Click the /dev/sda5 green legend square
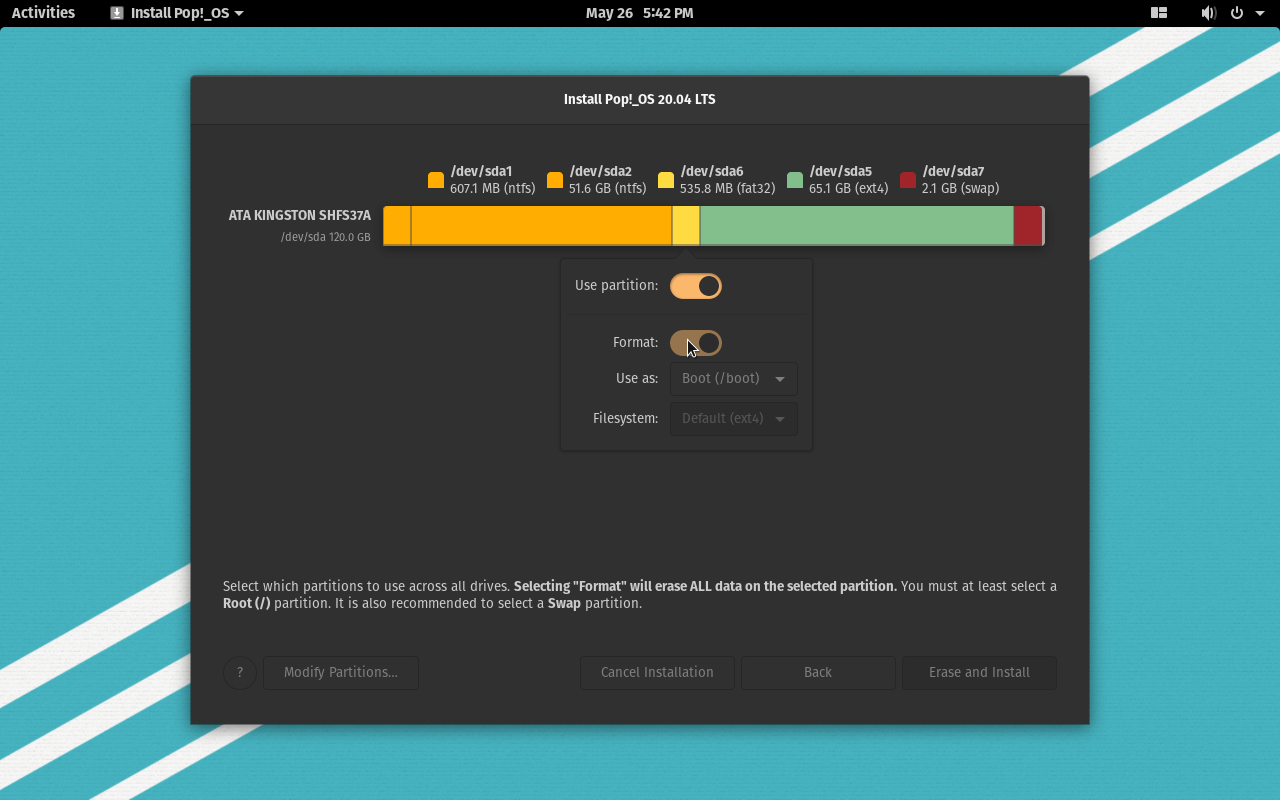This screenshot has width=1280, height=800. click(x=795, y=180)
